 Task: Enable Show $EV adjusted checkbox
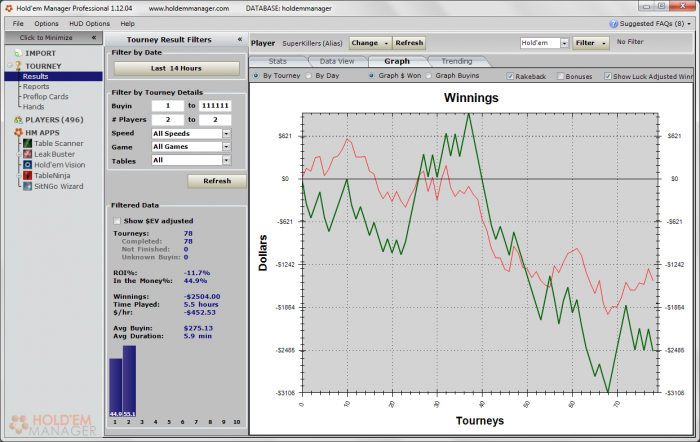[x=117, y=221]
